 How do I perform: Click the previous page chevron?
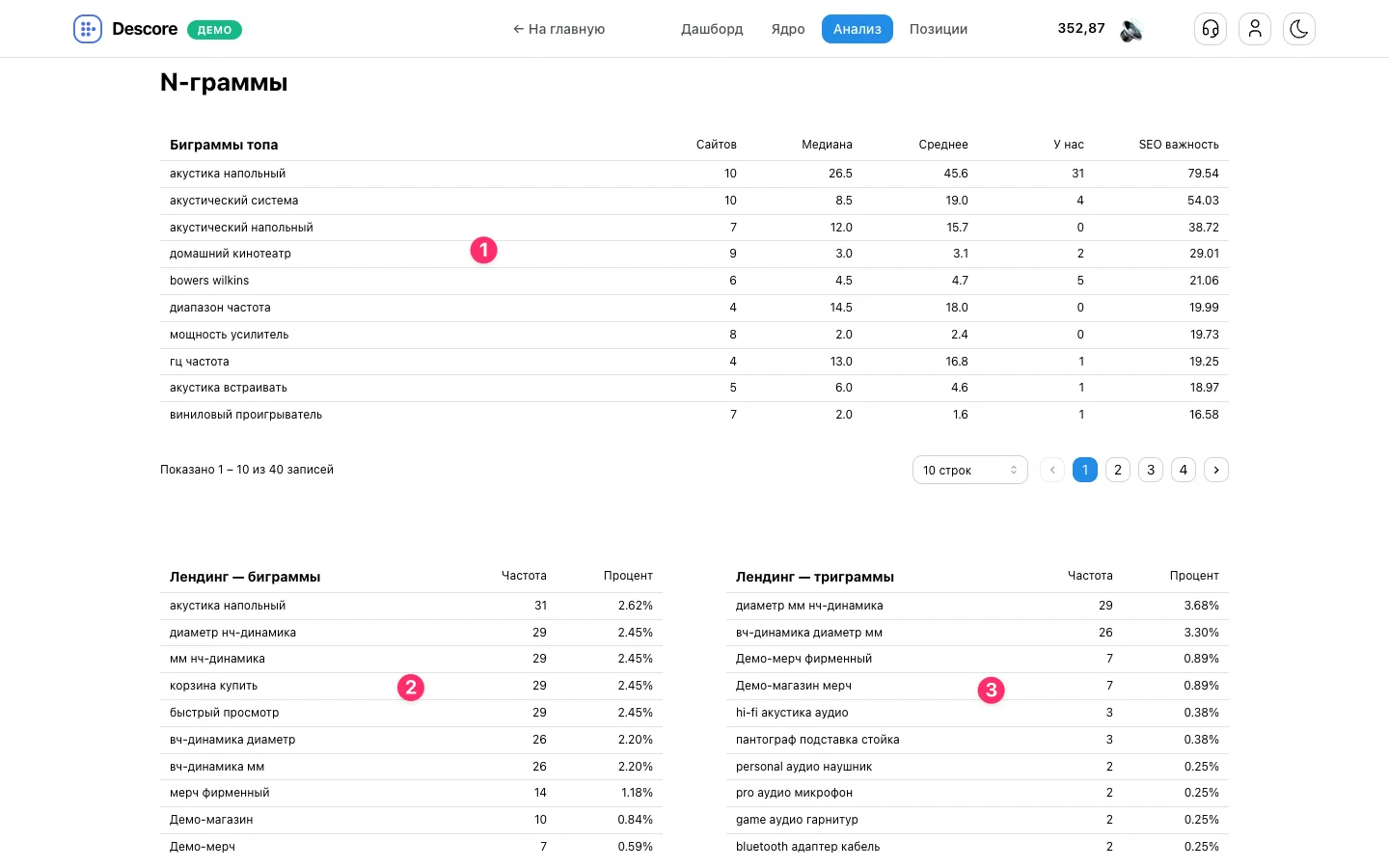pos(1052,470)
